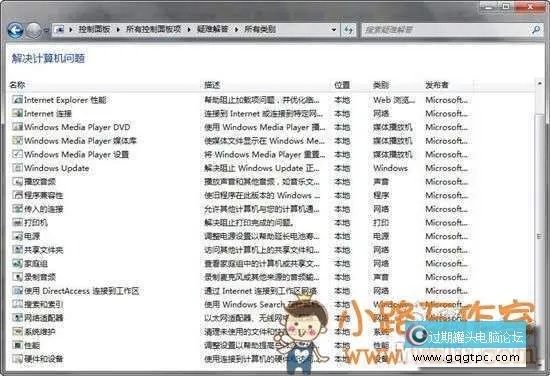The width and height of the screenshot is (550, 376).
Task: Open the 打印机 troubleshooter name
Action: pyautogui.click(x=35, y=223)
